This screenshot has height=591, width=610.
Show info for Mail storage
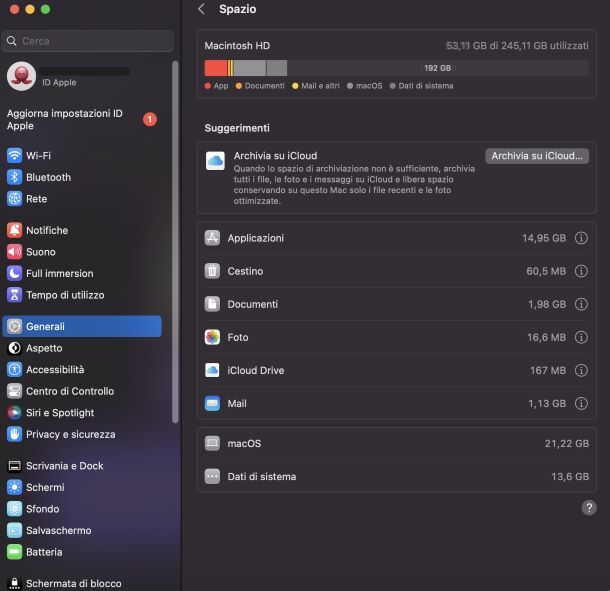(x=581, y=403)
